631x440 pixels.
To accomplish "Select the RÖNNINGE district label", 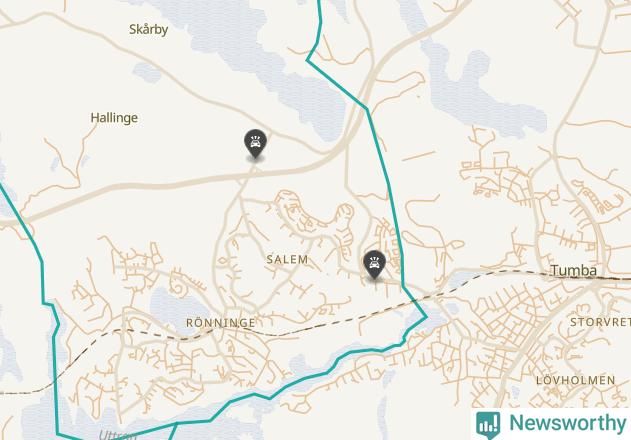I will point(221,323).
